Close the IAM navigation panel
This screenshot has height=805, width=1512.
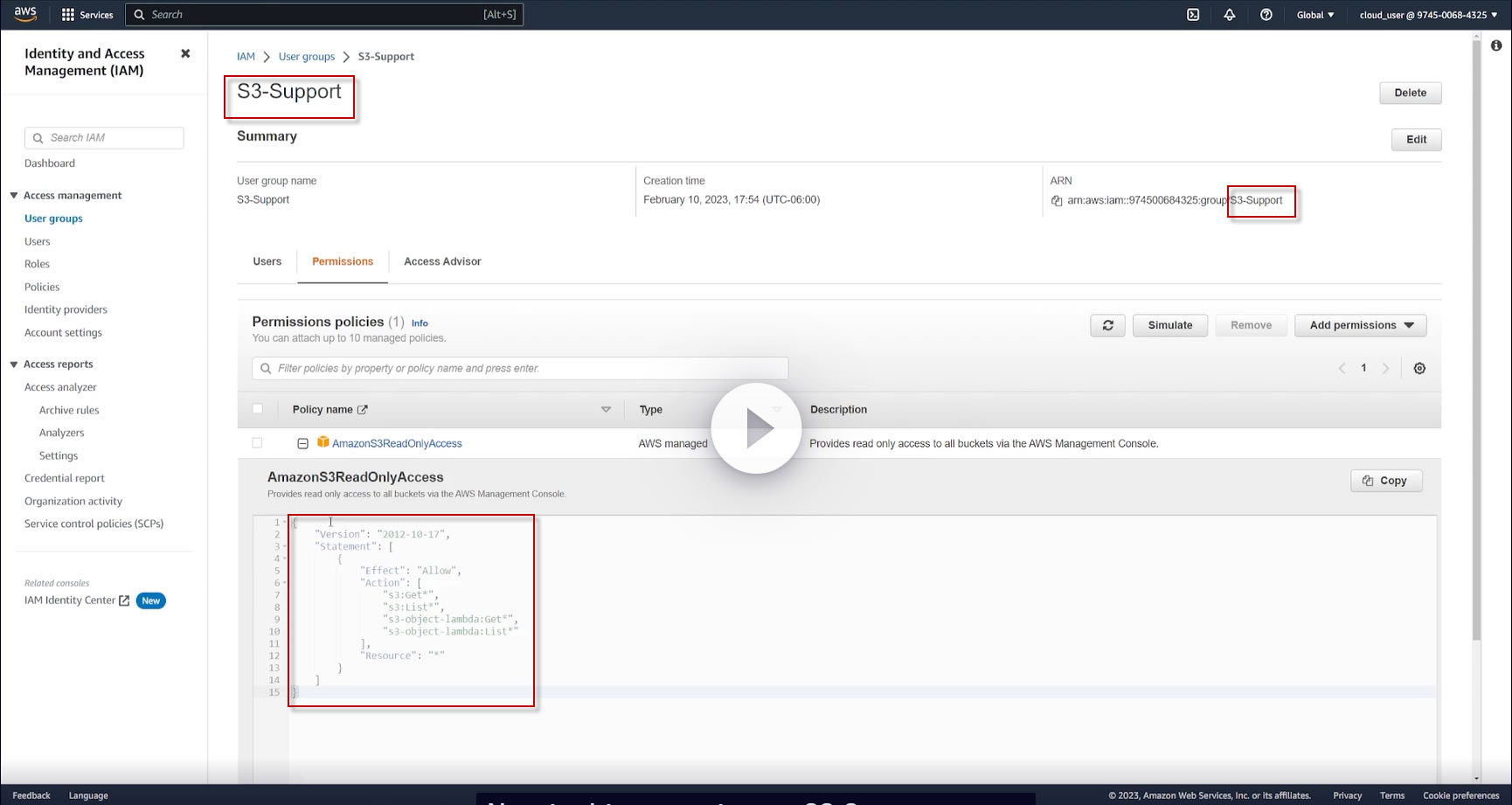tap(185, 53)
